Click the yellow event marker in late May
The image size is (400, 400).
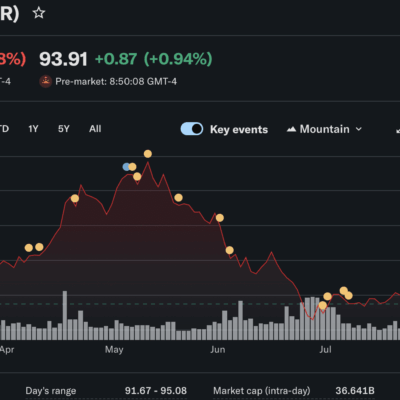pos(178,198)
